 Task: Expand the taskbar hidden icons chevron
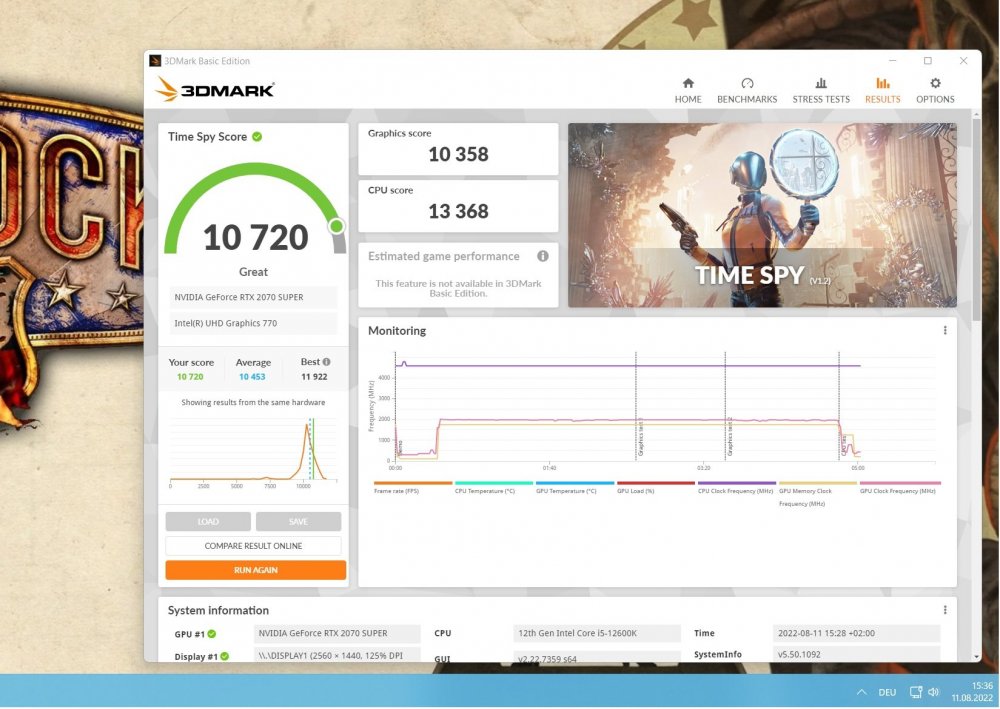(x=861, y=691)
